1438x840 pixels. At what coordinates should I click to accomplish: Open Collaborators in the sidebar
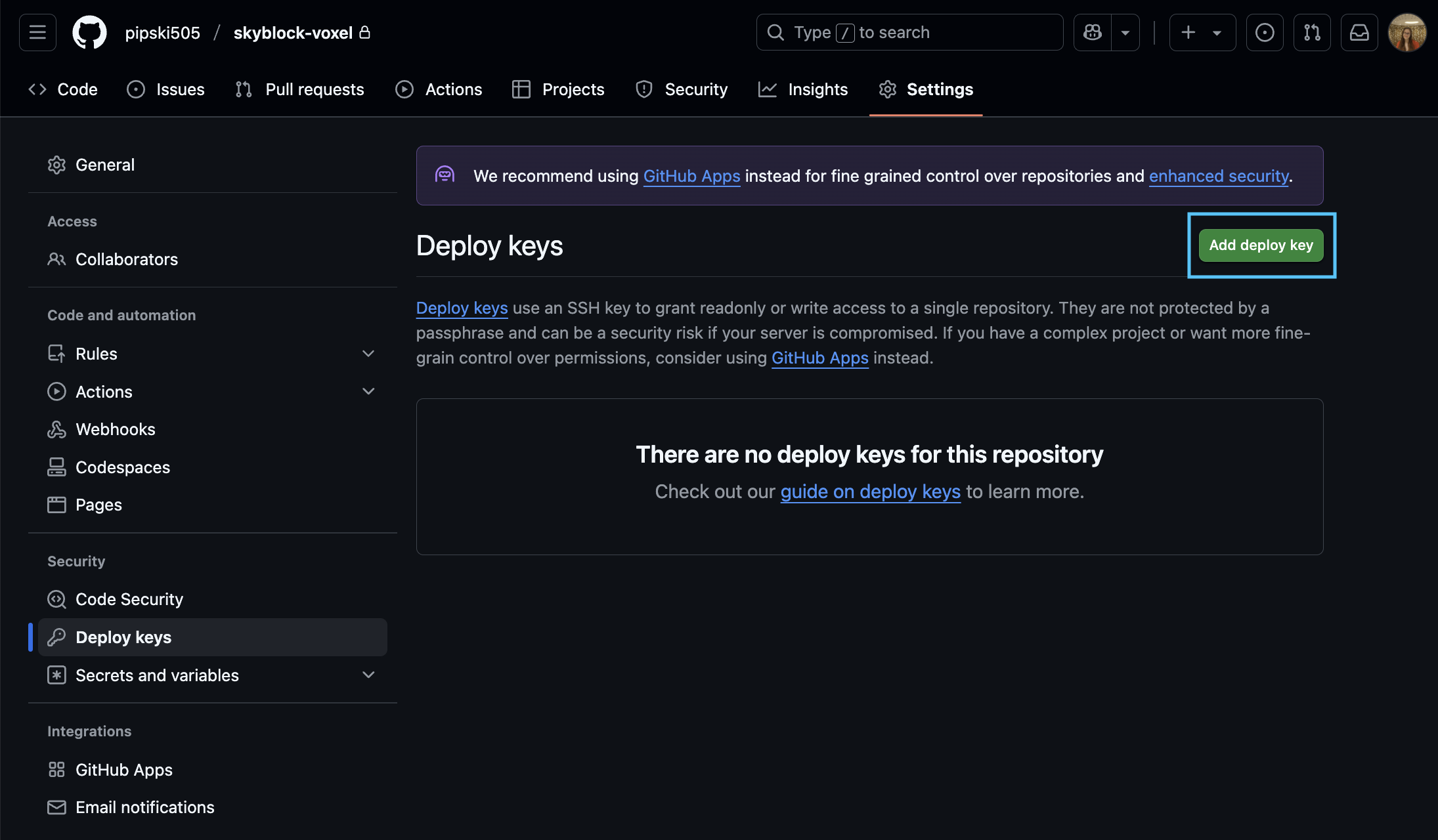(x=213, y=259)
